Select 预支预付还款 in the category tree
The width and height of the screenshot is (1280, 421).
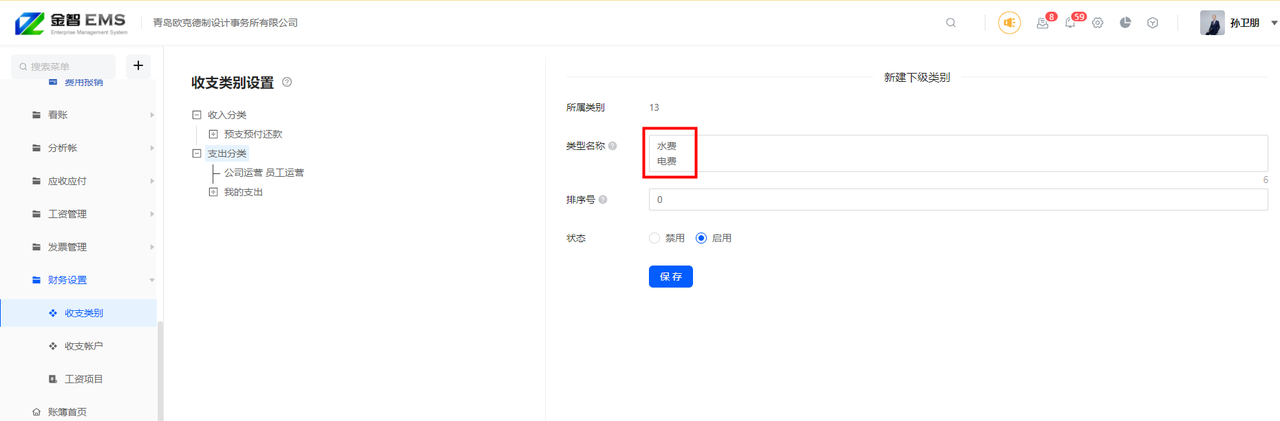(253, 134)
